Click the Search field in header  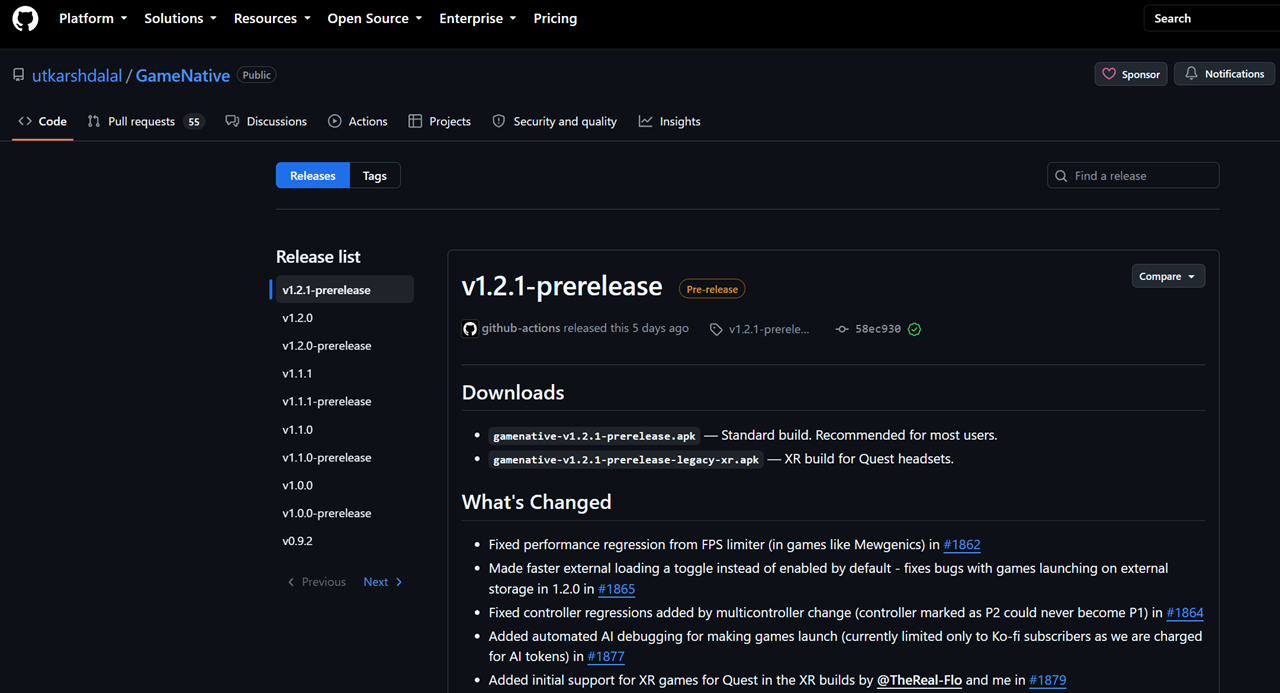click(1211, 18)
